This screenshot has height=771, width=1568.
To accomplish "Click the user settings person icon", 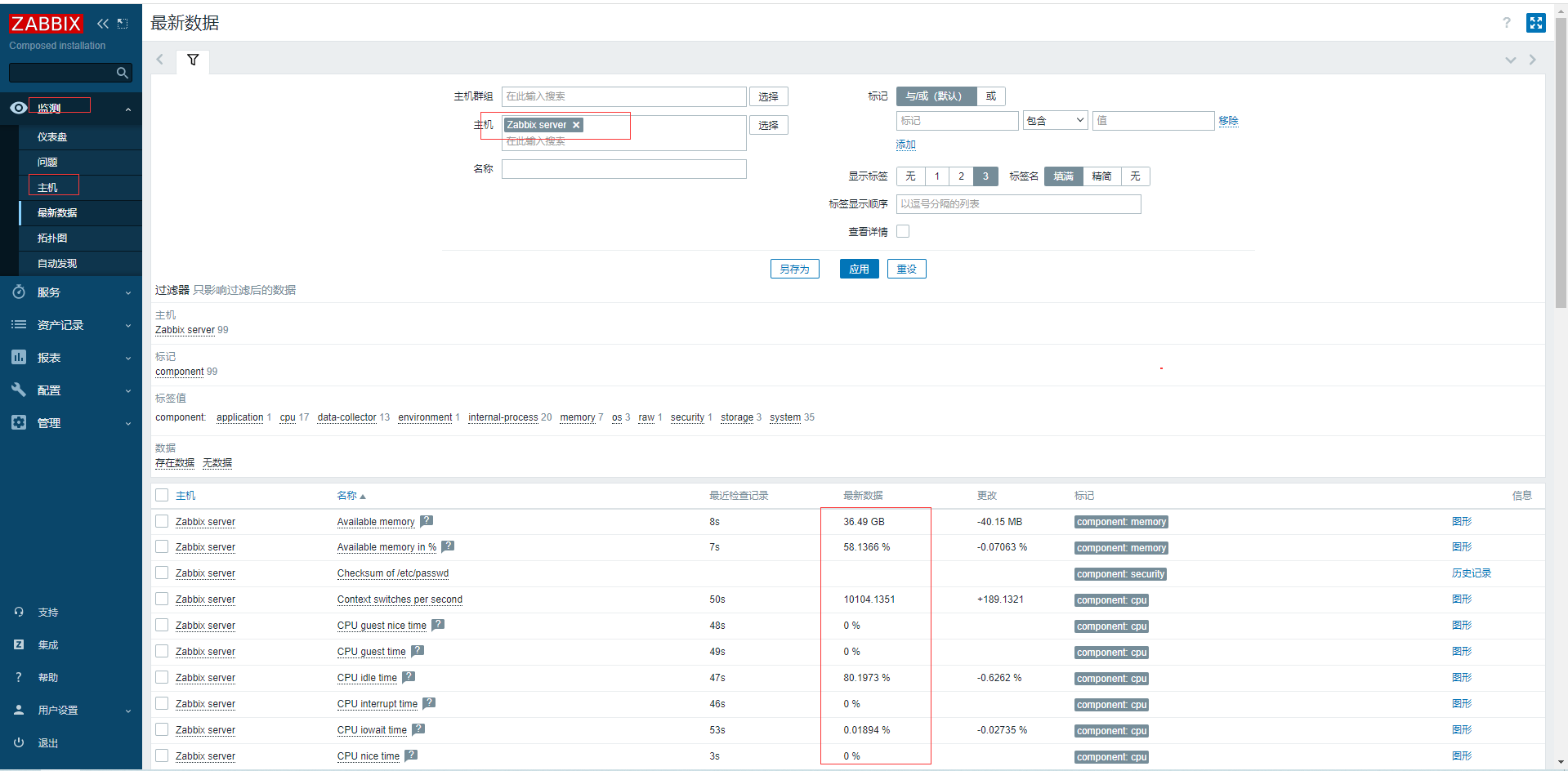I will 19,710.
